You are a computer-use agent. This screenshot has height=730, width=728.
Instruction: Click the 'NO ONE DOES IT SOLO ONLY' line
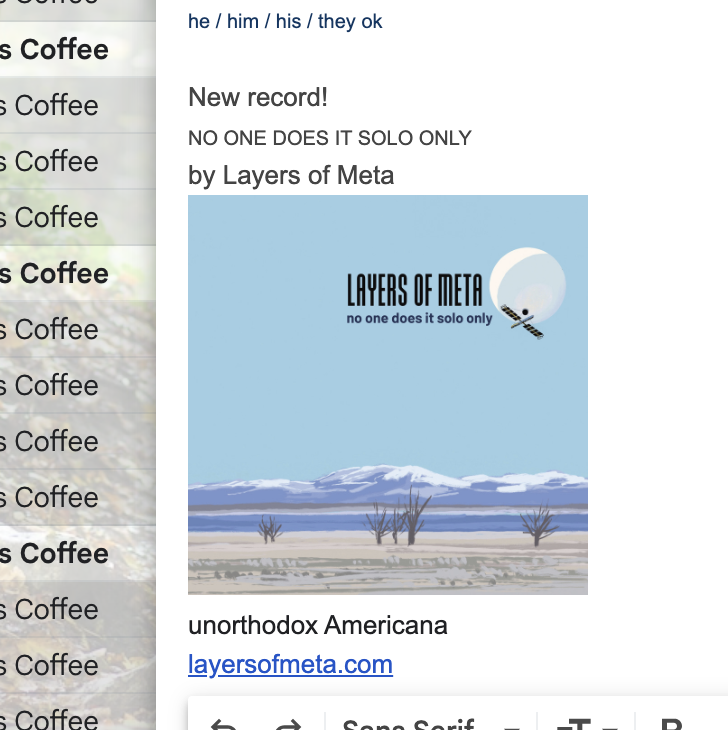click(x=330, y=138)
